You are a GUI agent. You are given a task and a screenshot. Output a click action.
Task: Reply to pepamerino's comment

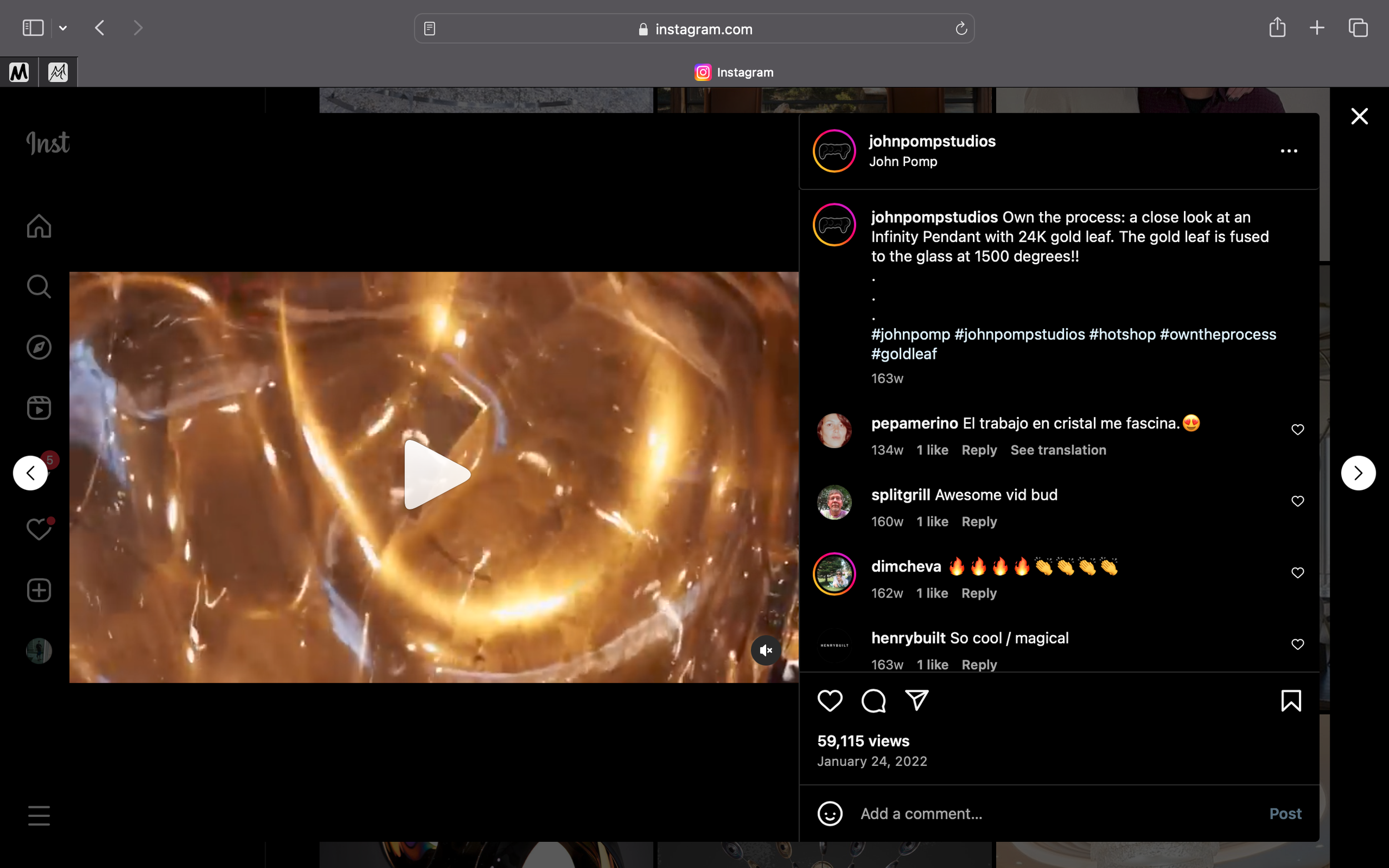tap(979, 450)
